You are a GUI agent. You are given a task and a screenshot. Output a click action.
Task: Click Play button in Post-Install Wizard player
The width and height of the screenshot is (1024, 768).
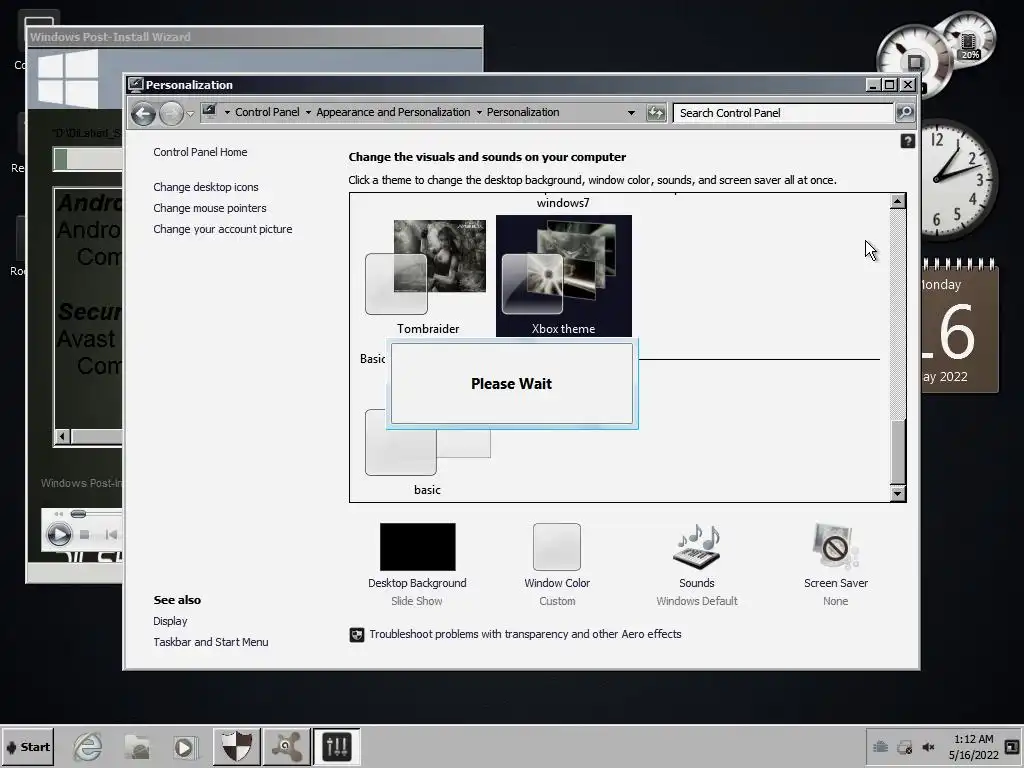click(59, 535)
